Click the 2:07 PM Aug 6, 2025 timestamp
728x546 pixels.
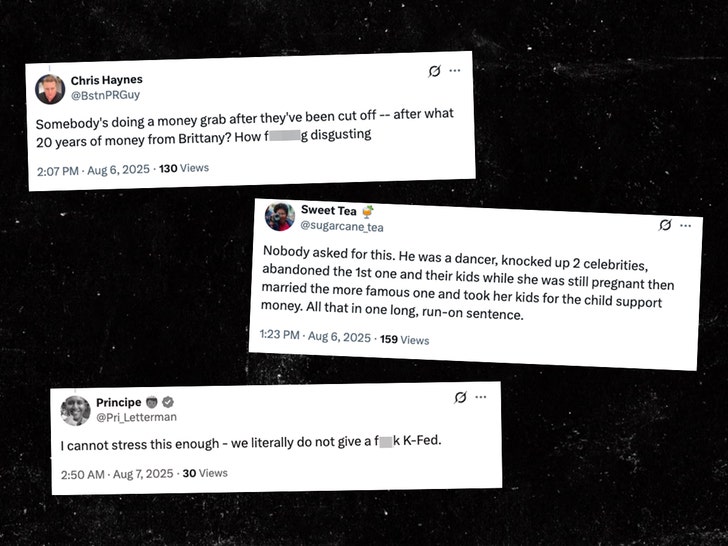93,170
